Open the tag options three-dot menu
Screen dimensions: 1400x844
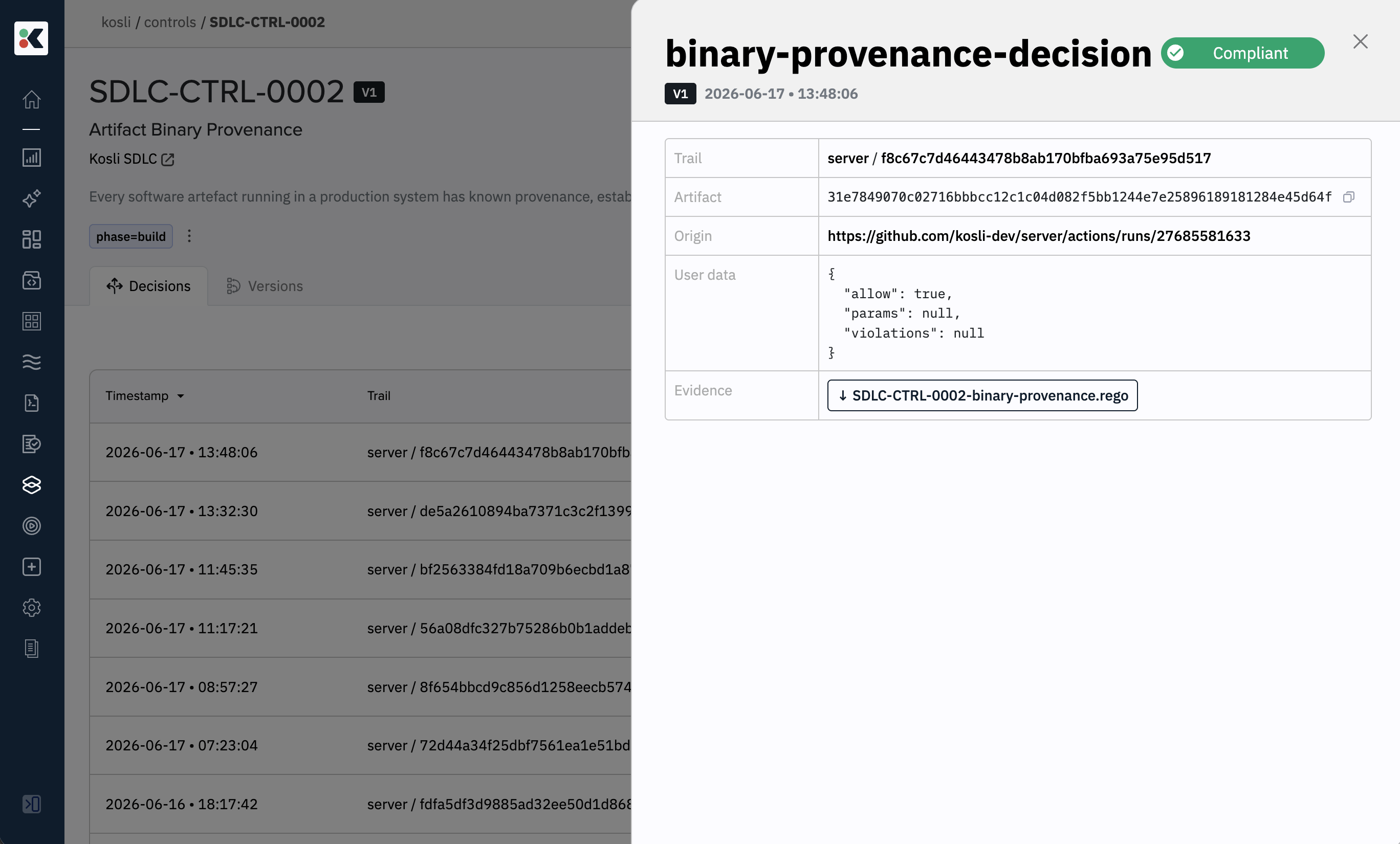pos(189,236)
